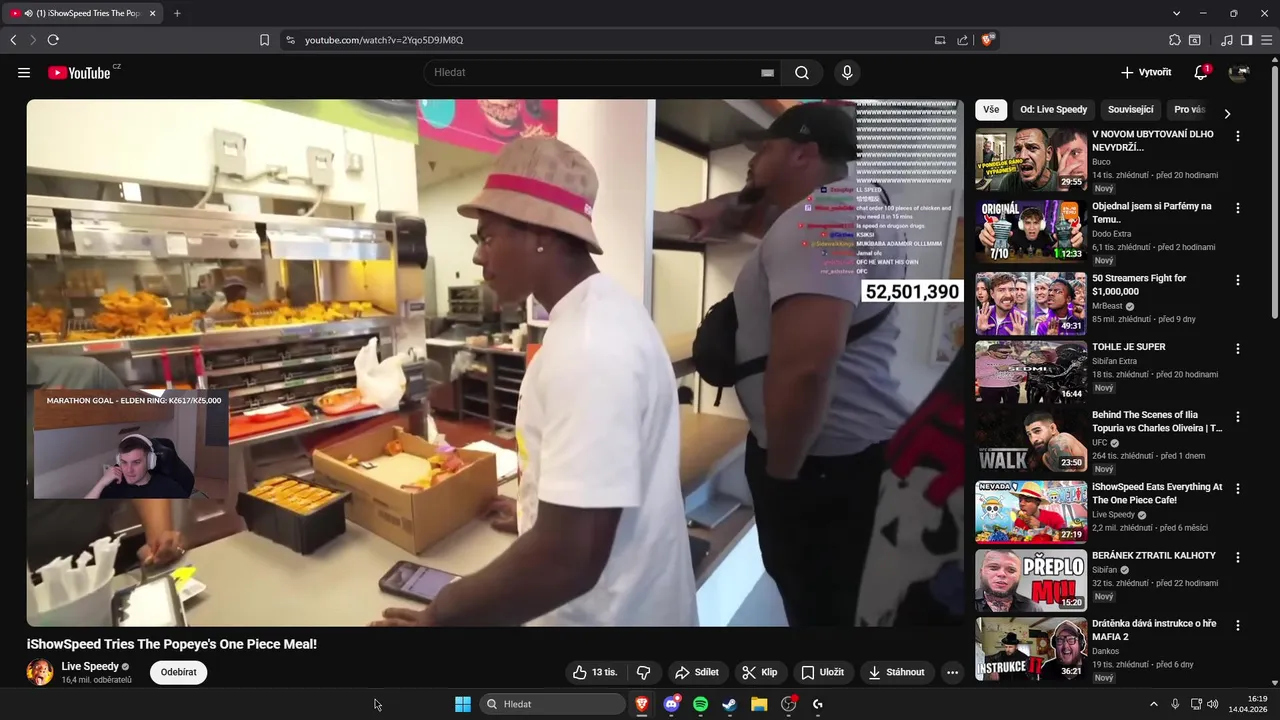Switch to the iShowSpeed browser tab
This screenshot has width=1280, height=720.
point(82,13)
